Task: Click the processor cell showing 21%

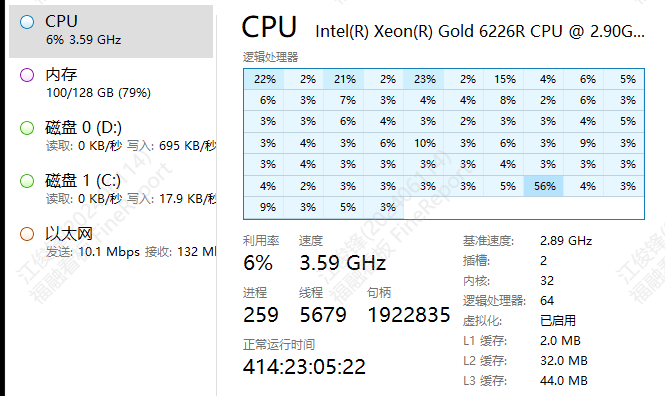Action: [343, 79]
